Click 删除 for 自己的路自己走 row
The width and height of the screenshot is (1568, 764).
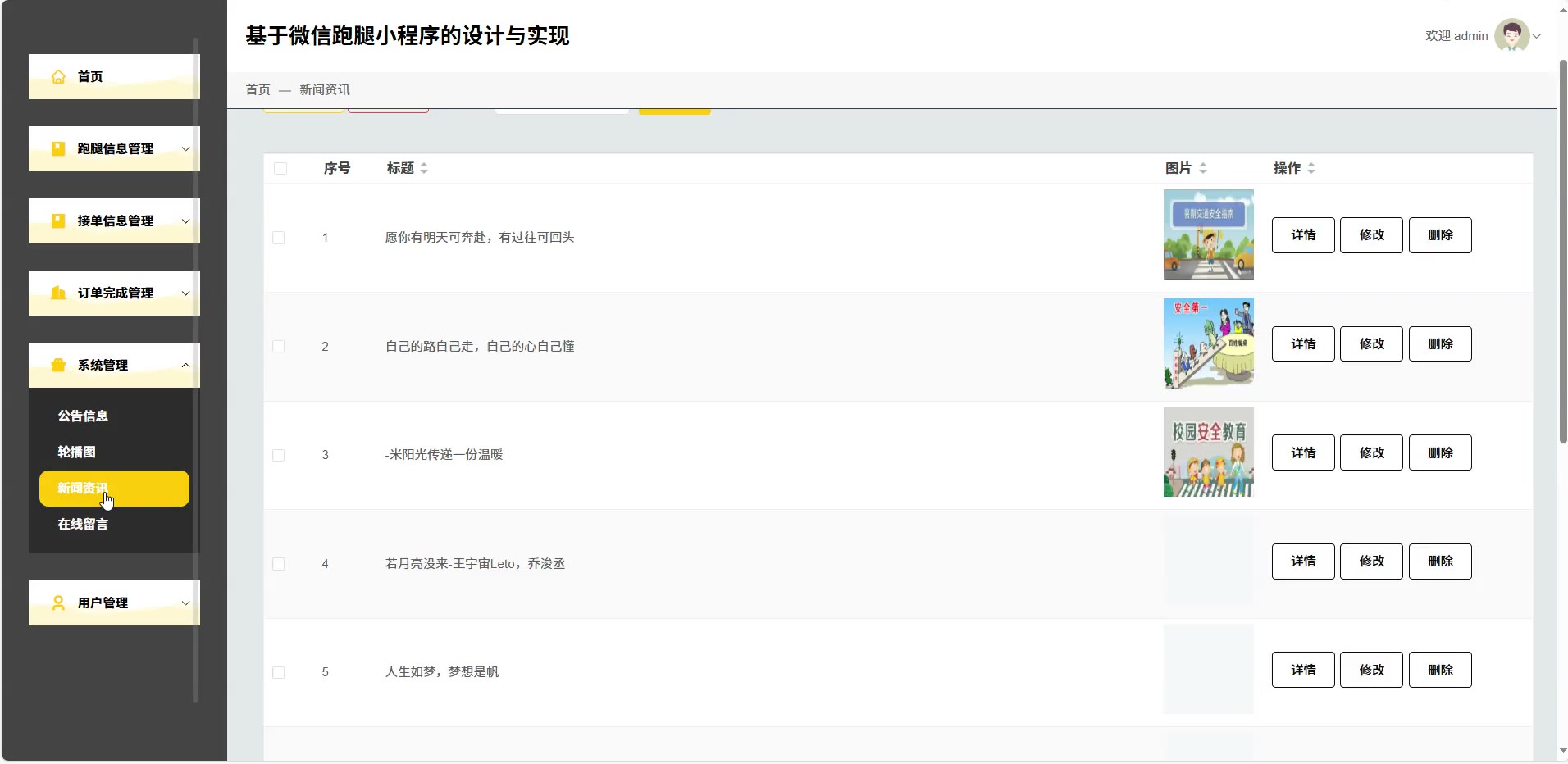point(1440,344)
